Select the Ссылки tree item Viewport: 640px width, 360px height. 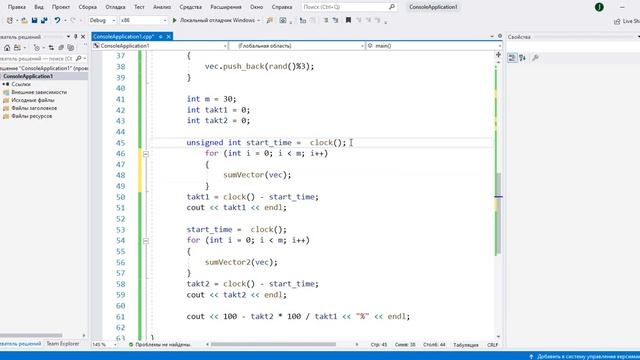pyautogui.click(x=21, y=84)
